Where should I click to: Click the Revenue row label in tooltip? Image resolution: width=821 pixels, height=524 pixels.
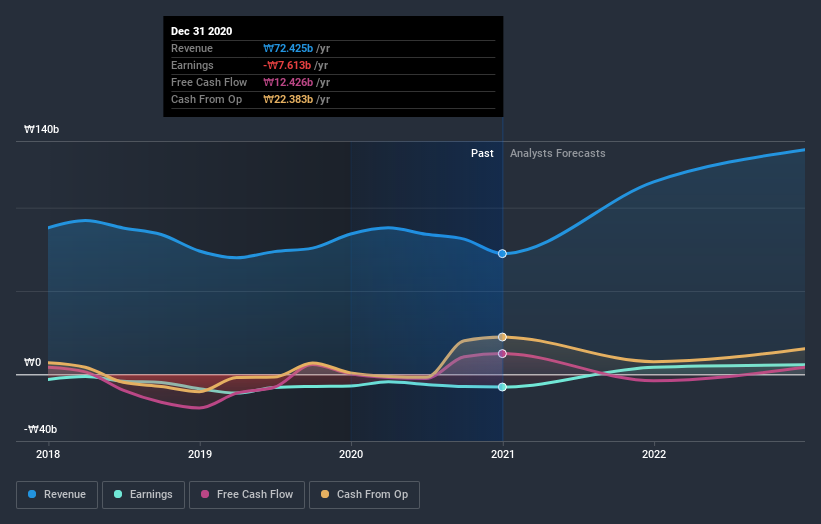192,48
